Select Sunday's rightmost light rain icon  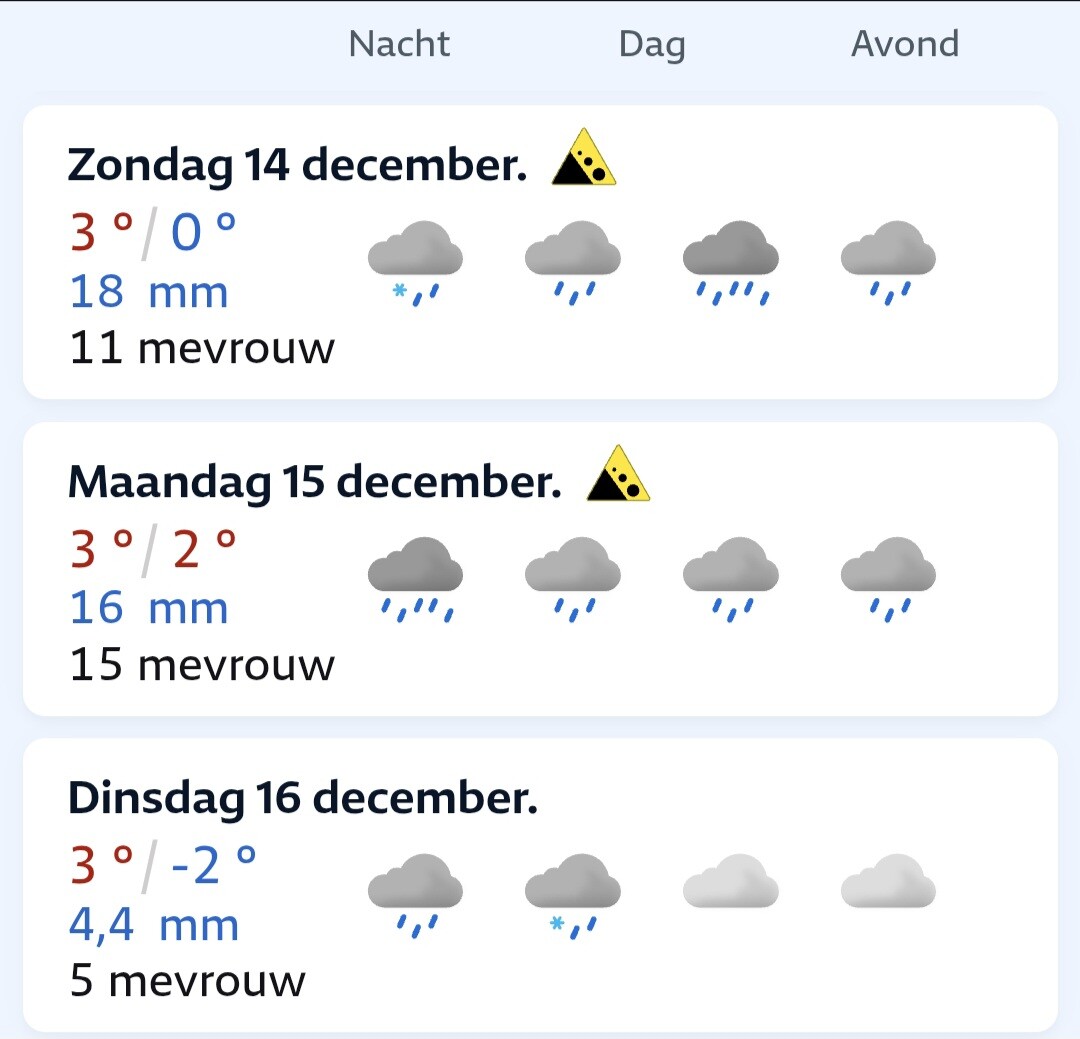click(888, 261)
